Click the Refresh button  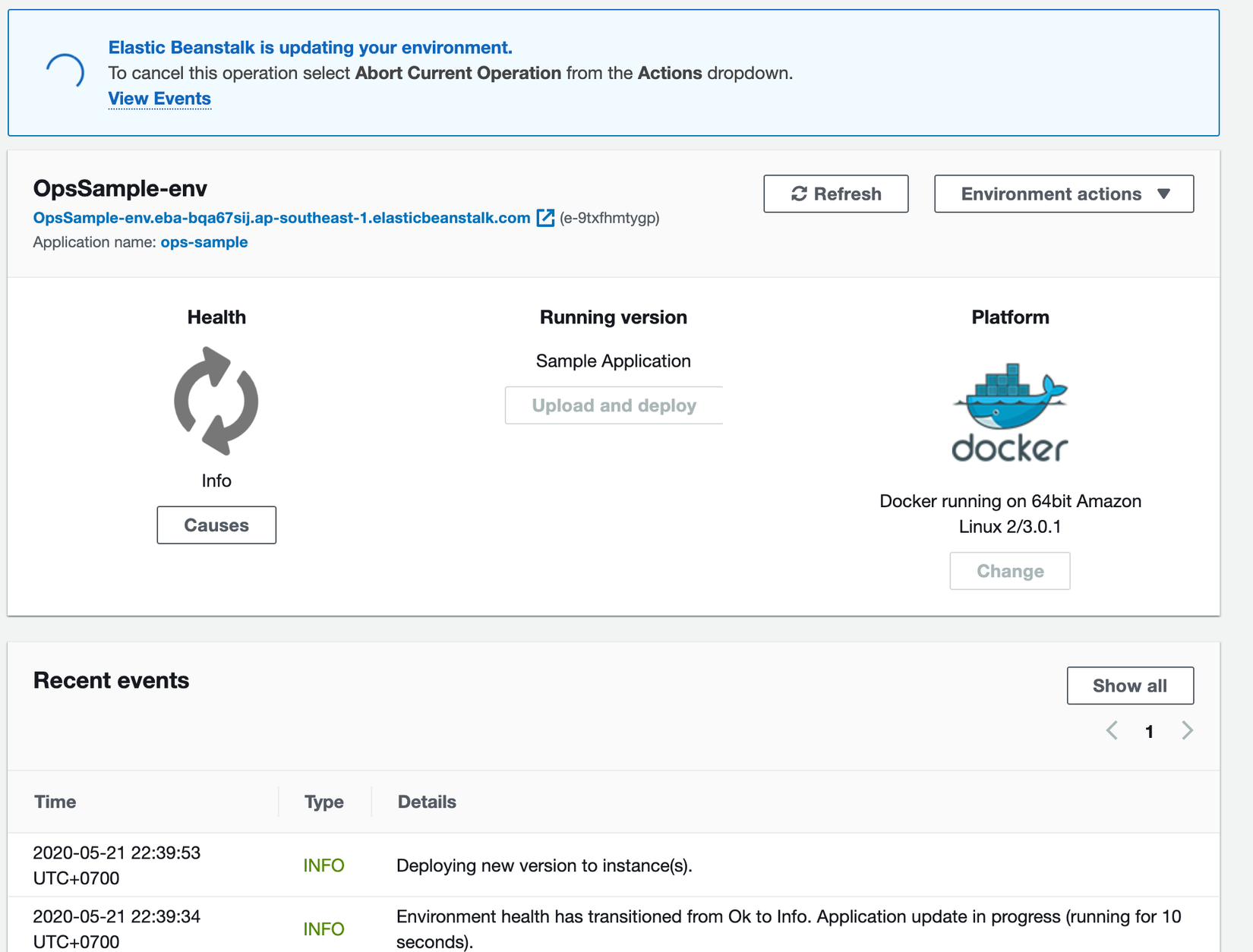tap(835, 194)
